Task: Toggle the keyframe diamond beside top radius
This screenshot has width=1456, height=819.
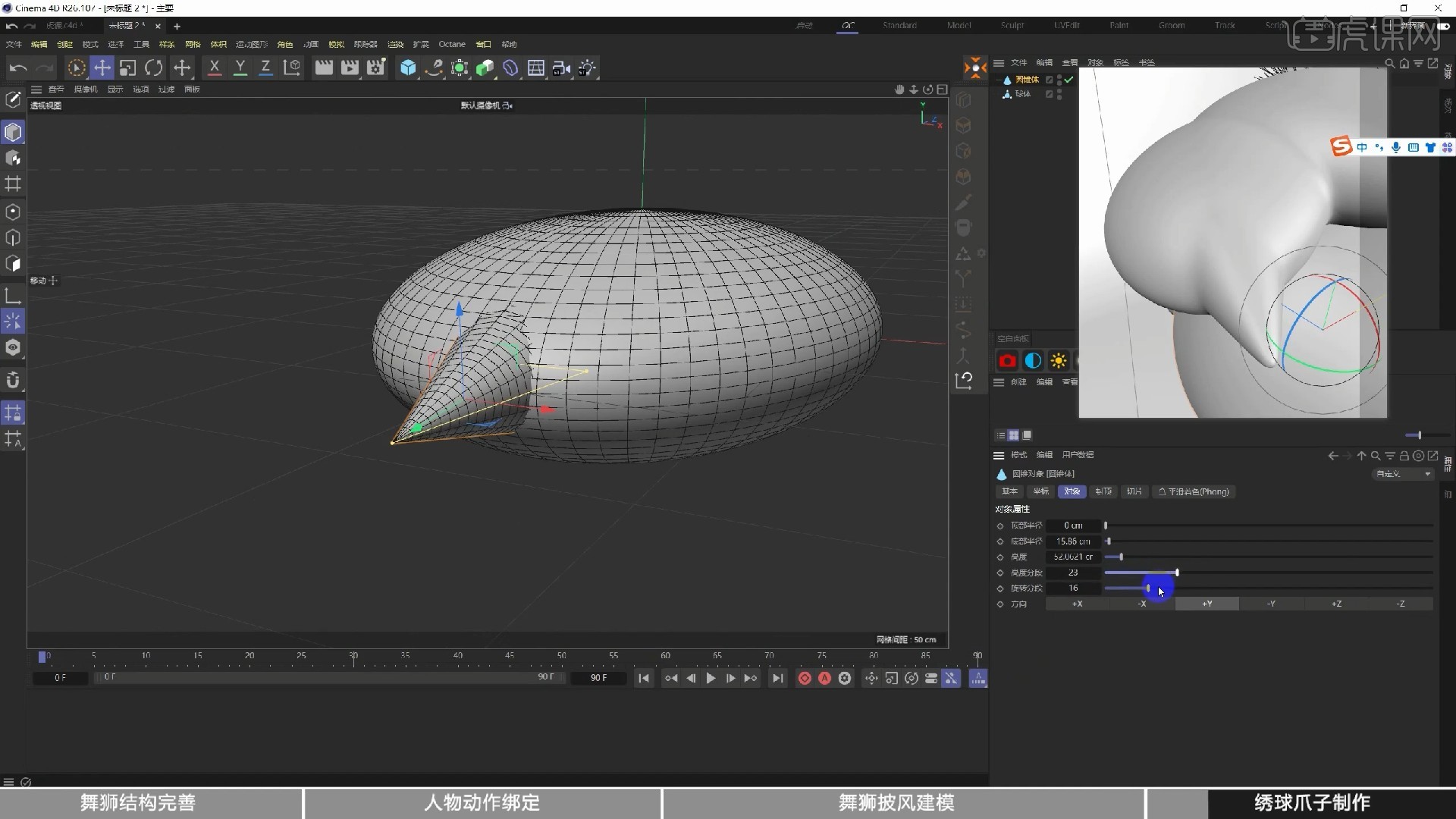Action: tap(1000, 526)
